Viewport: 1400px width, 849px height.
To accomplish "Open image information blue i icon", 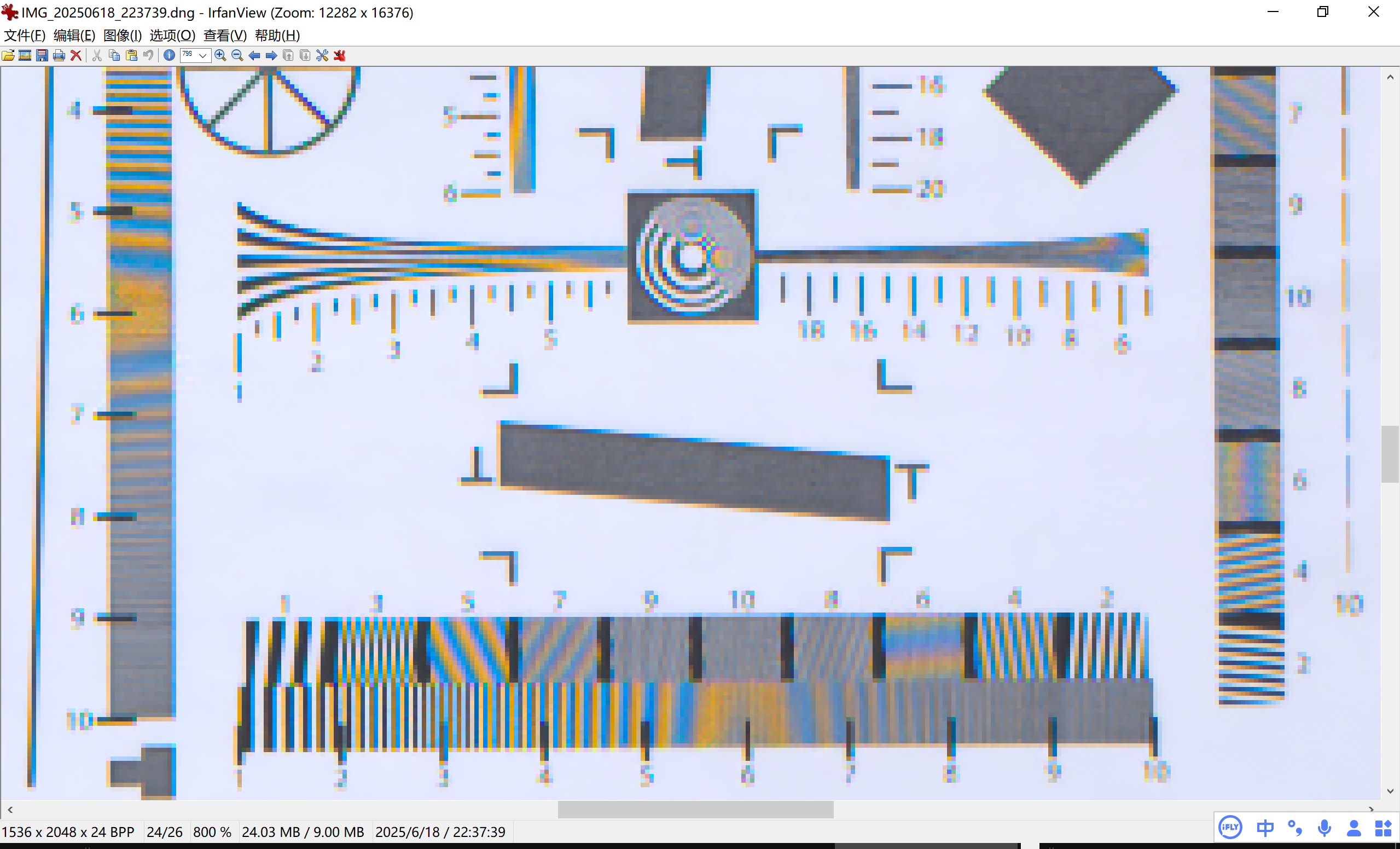I will (169, 55).
